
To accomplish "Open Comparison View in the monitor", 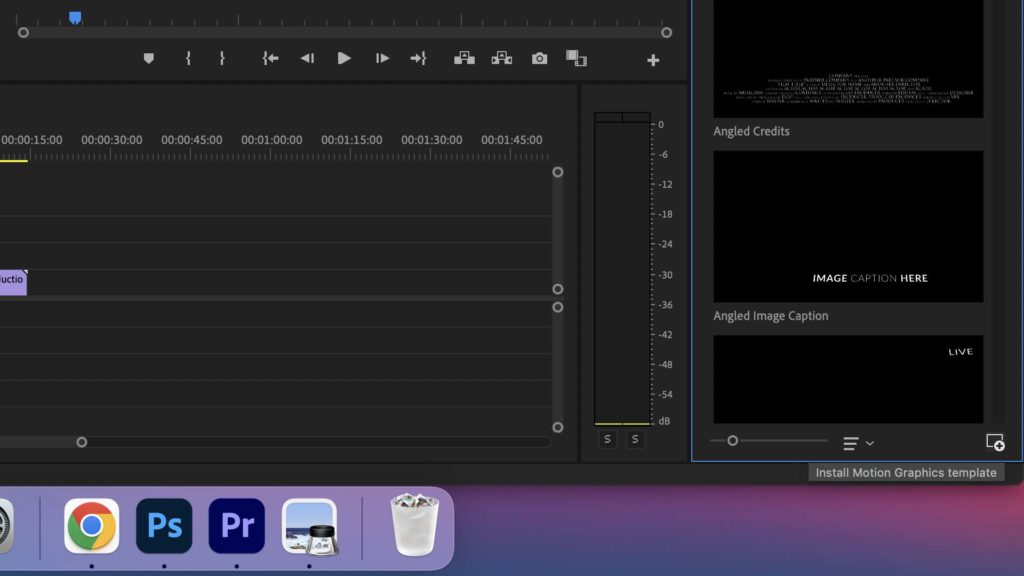I will tap(576, 59).
